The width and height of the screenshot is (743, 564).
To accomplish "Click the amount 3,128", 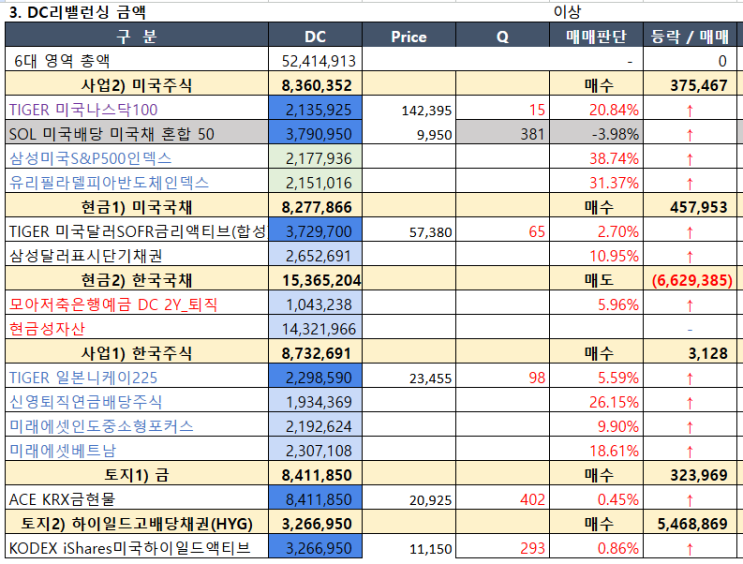I will click(x=690, y=353).
